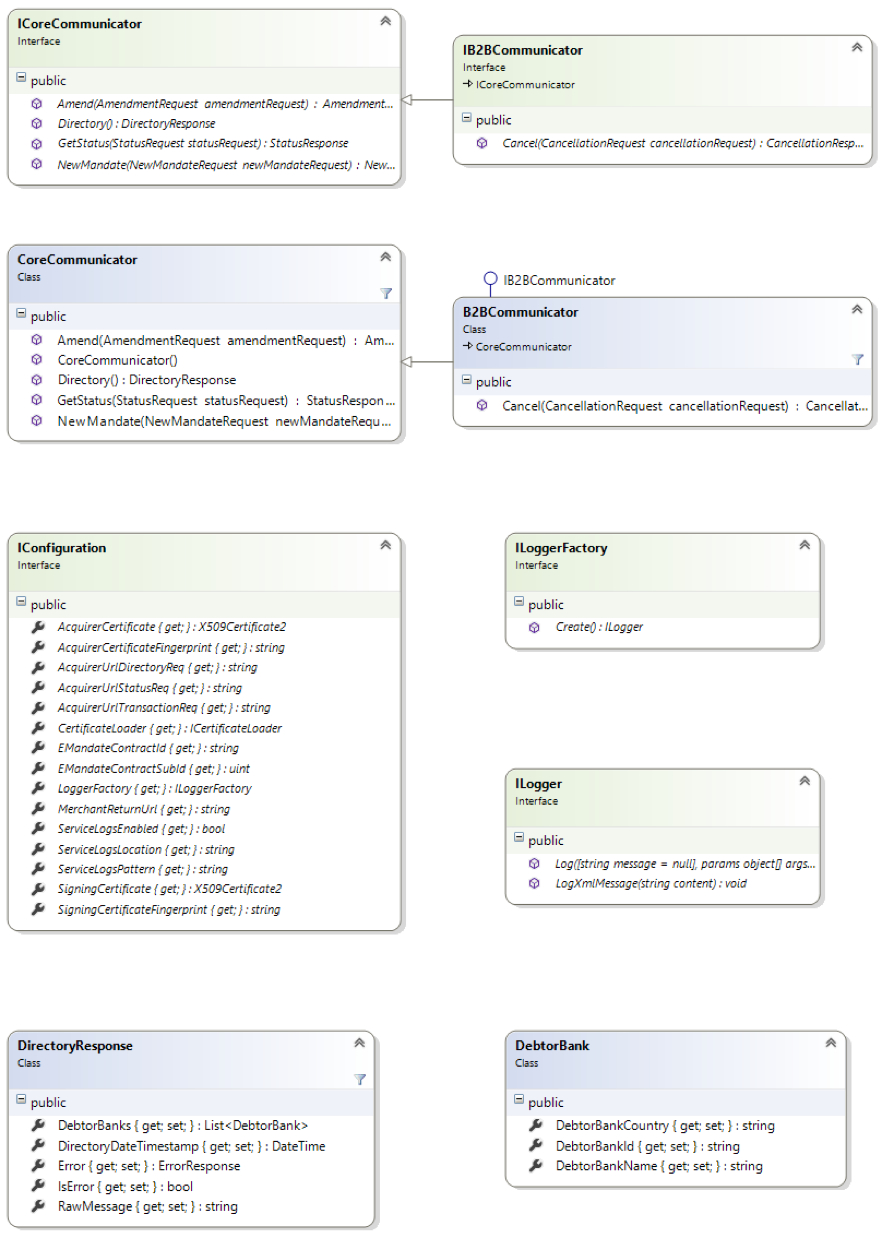The height and width of the screenshot is (1237, 881).
Task: Collapse the DirectoryResponse shape with chevron
Action: 359,1043
